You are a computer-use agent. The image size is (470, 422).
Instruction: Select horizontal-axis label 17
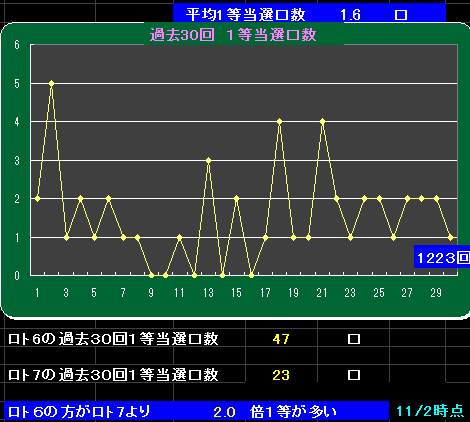(265, 293)
